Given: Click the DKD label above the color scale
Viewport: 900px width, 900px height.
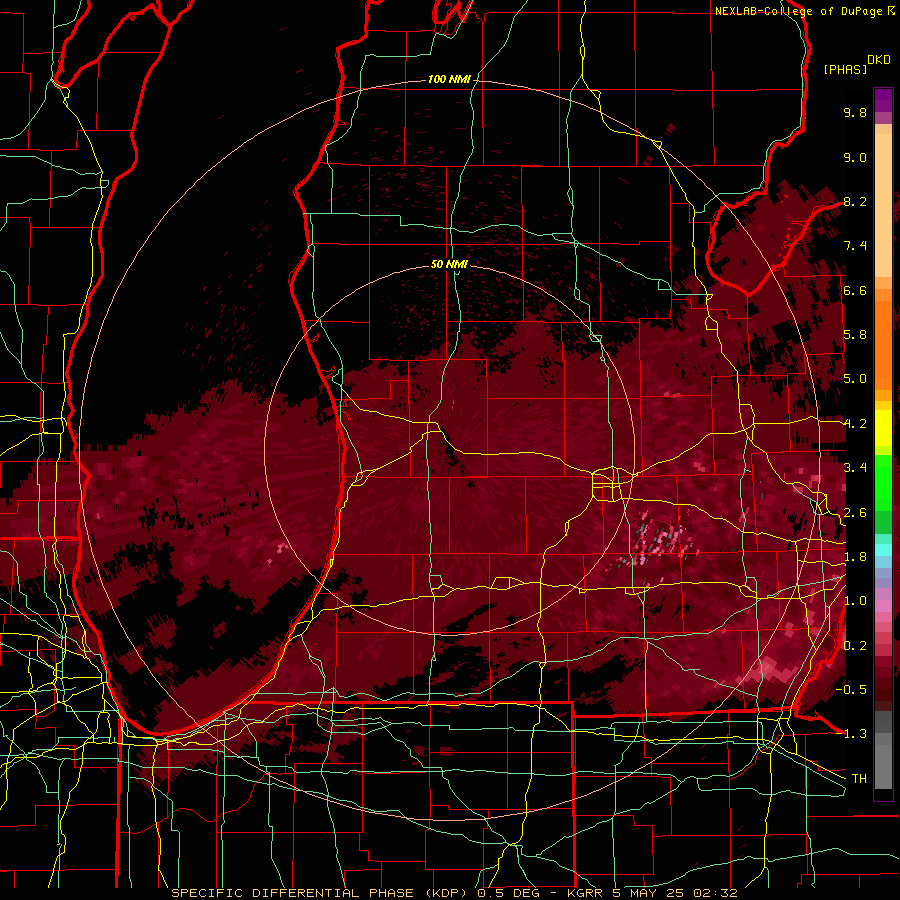Looking at the screenshot, I should click(879, 60).
